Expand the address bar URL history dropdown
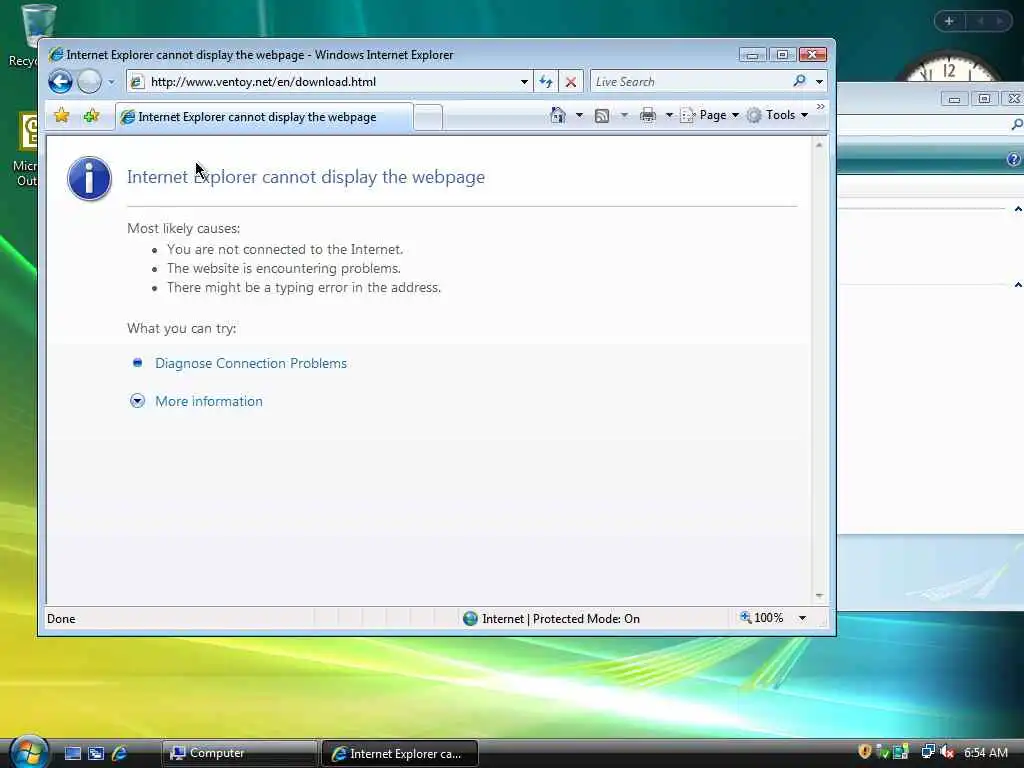Image resolution: width=1024 pixels, height=768 pixels. pyautogui.click(x=524, y=82)
